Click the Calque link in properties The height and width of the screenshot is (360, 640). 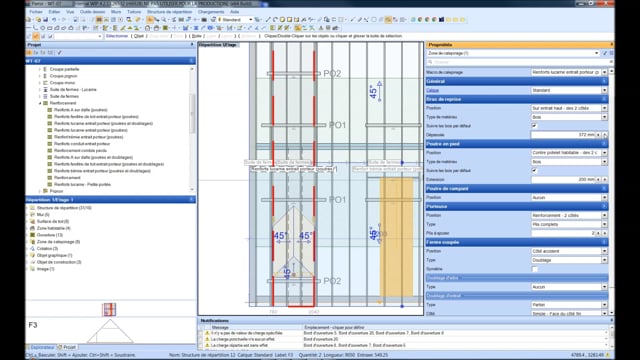[432, 90]
